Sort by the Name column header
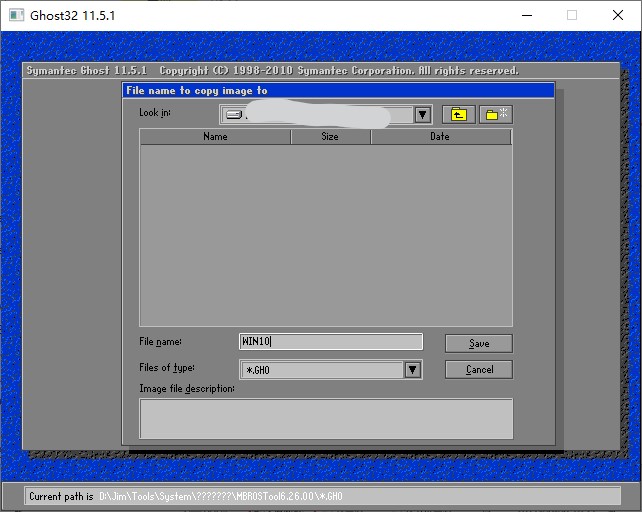Viewport: 642px width, 512px height. tap(215, 137)
